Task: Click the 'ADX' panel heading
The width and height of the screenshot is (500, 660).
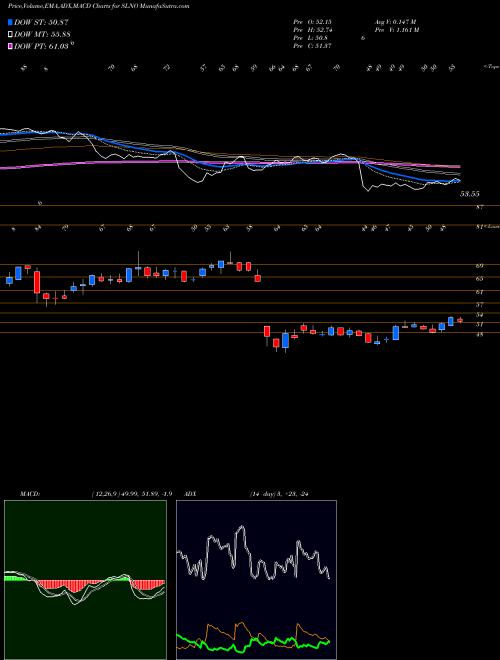Action: click(190, 494)
